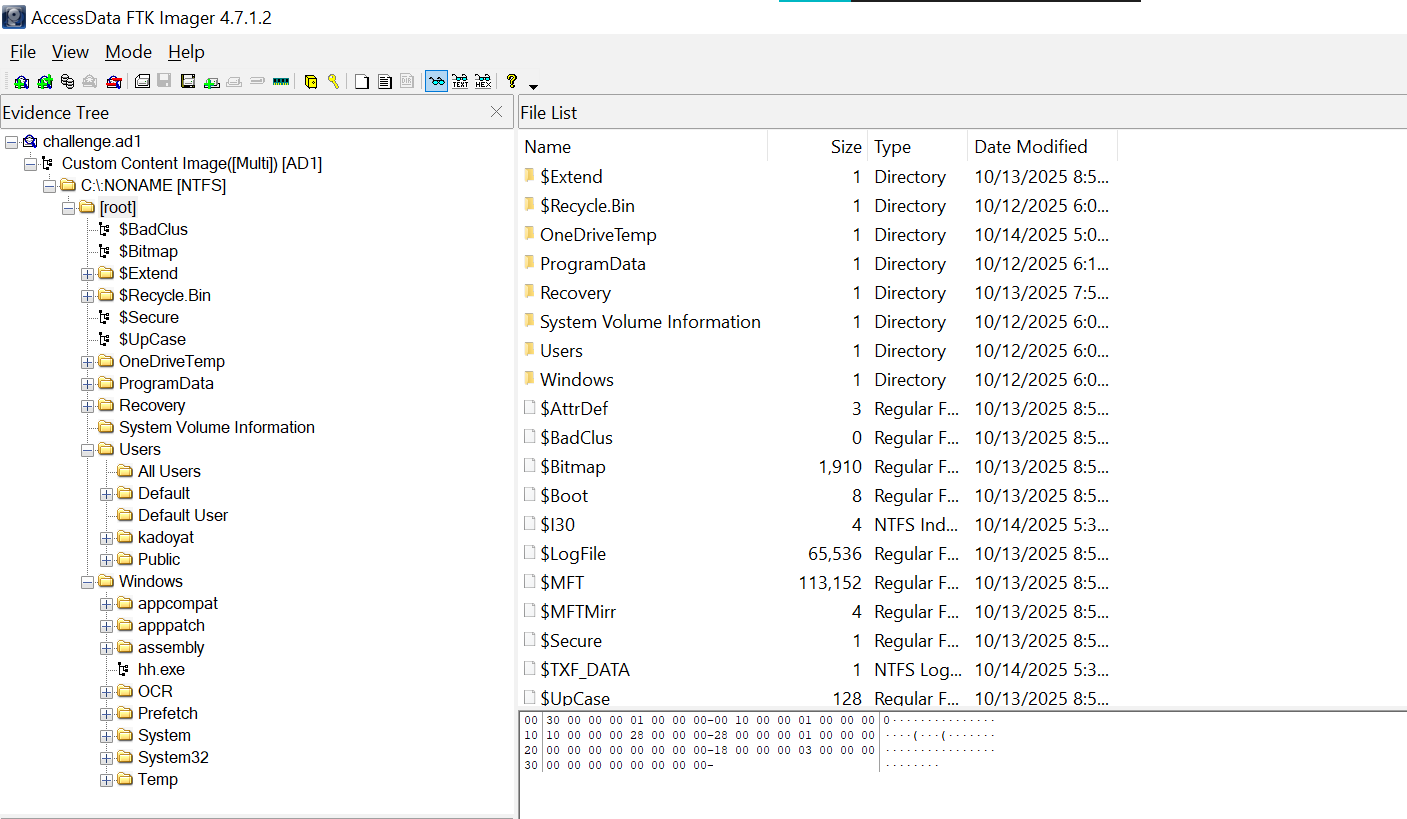Open the View menu
This screenshot has height=819, width=1407.
(x=70, y=52)
